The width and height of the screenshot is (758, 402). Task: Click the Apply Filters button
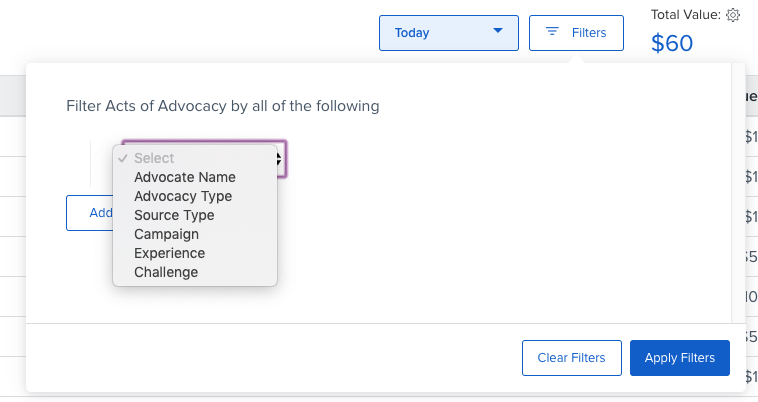[680, 358]
